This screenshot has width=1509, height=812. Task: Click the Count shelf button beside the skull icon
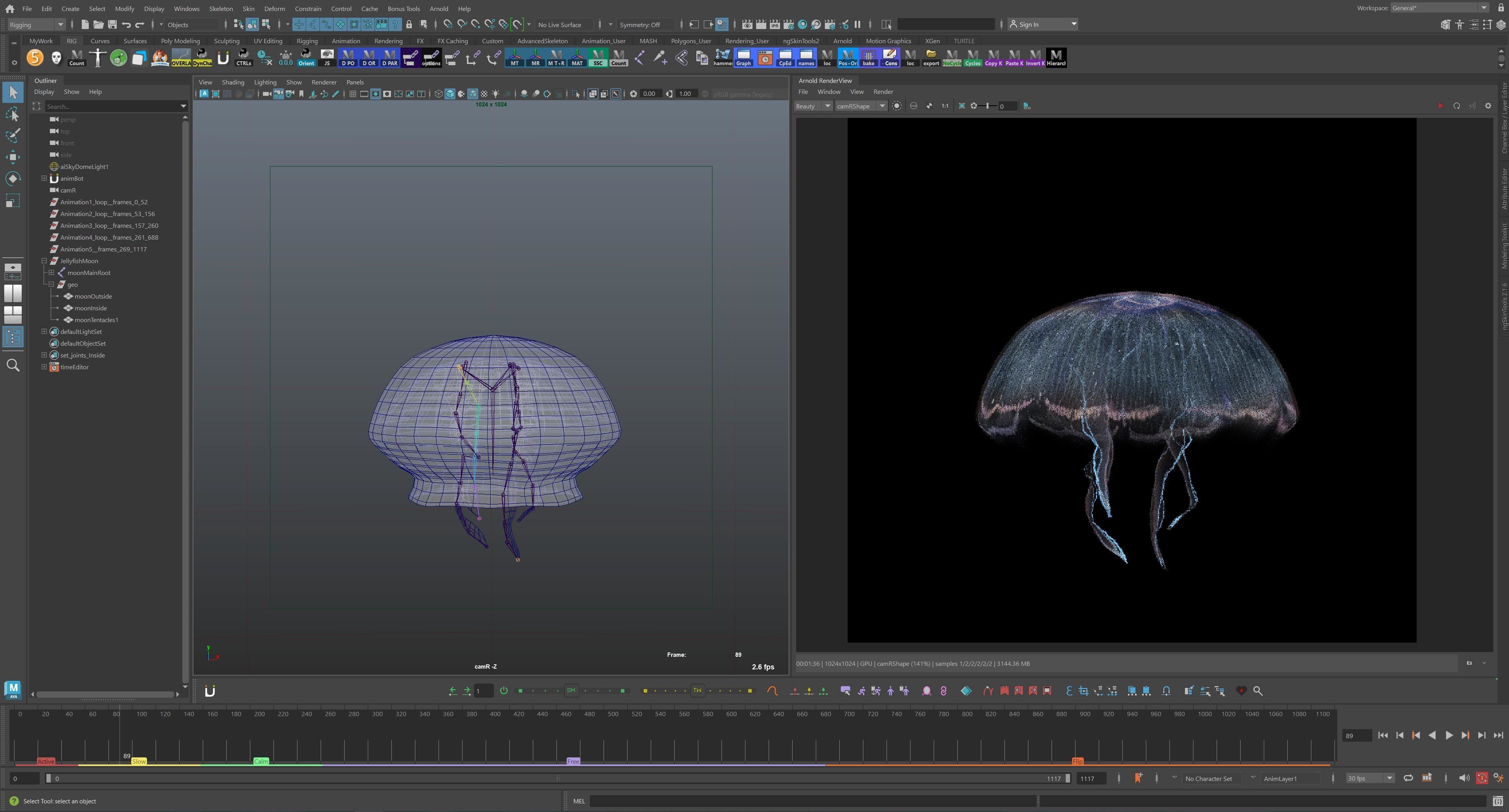(x=77, y=57)
